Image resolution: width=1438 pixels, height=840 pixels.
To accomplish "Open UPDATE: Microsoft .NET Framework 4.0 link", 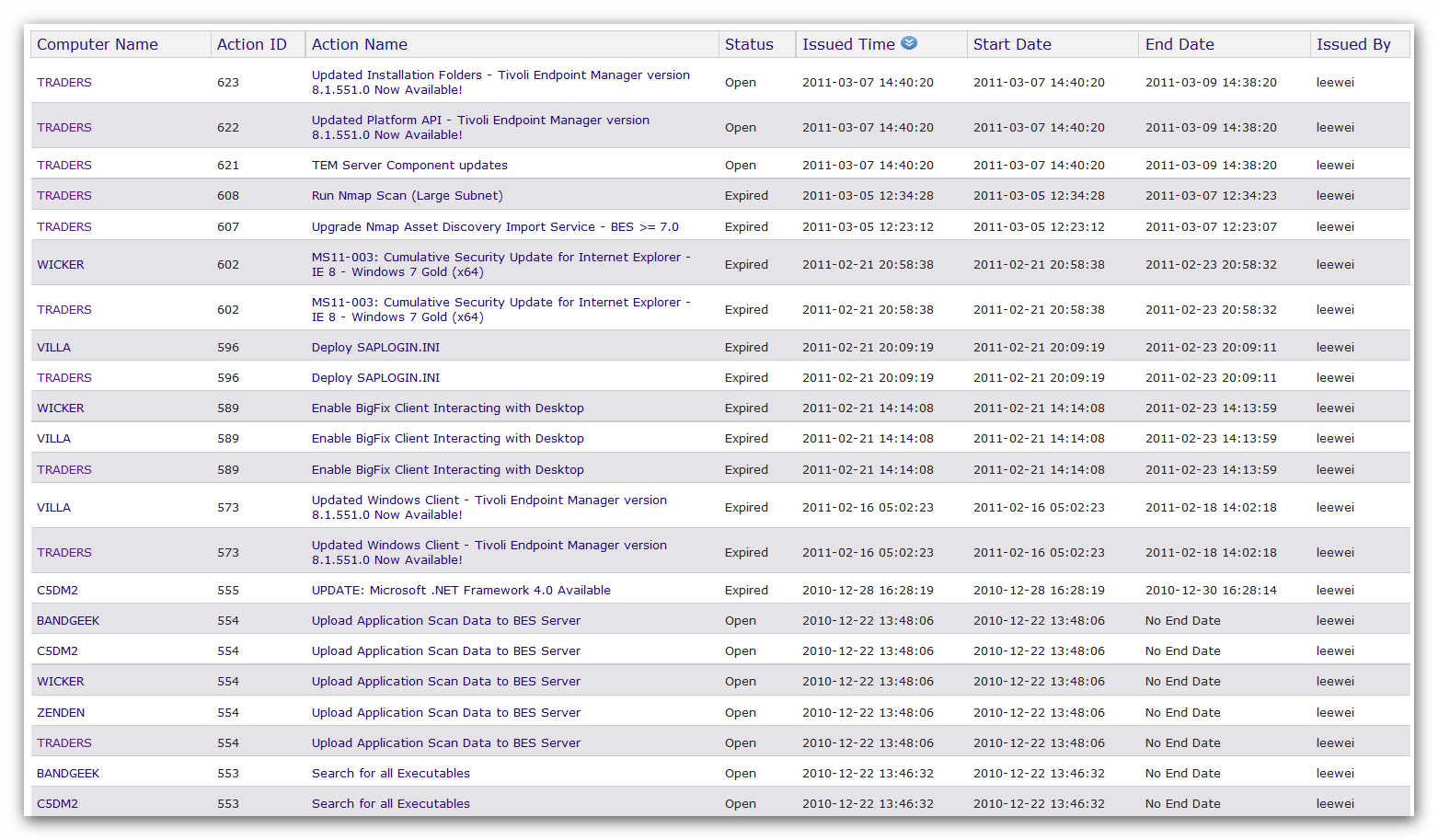I will tap(461, 591).
